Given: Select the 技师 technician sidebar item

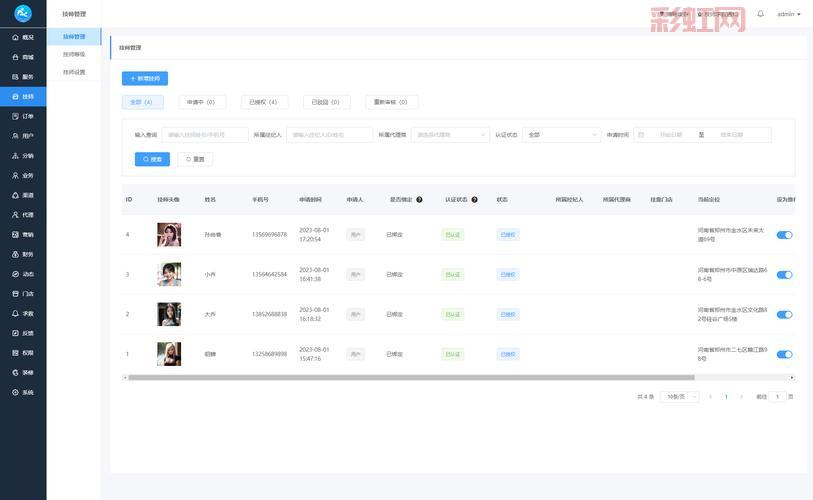Looking at the screenshot, I should 23,96.
